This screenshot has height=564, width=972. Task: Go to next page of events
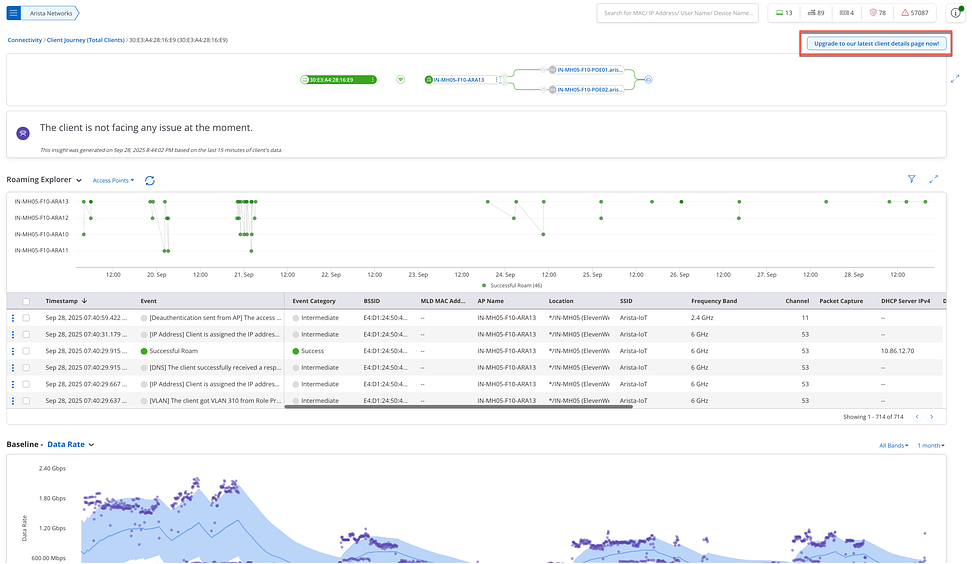click(931, 417)
